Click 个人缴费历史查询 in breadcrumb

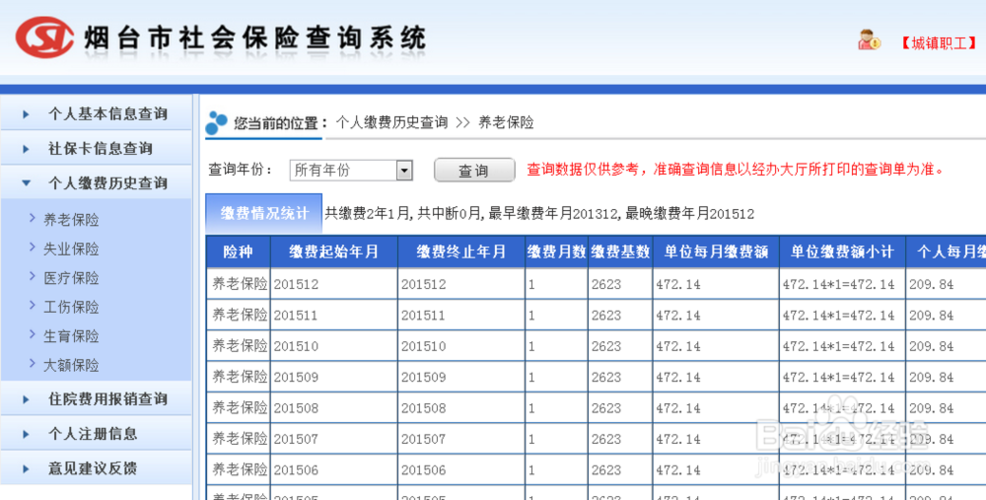coord(392,122)
